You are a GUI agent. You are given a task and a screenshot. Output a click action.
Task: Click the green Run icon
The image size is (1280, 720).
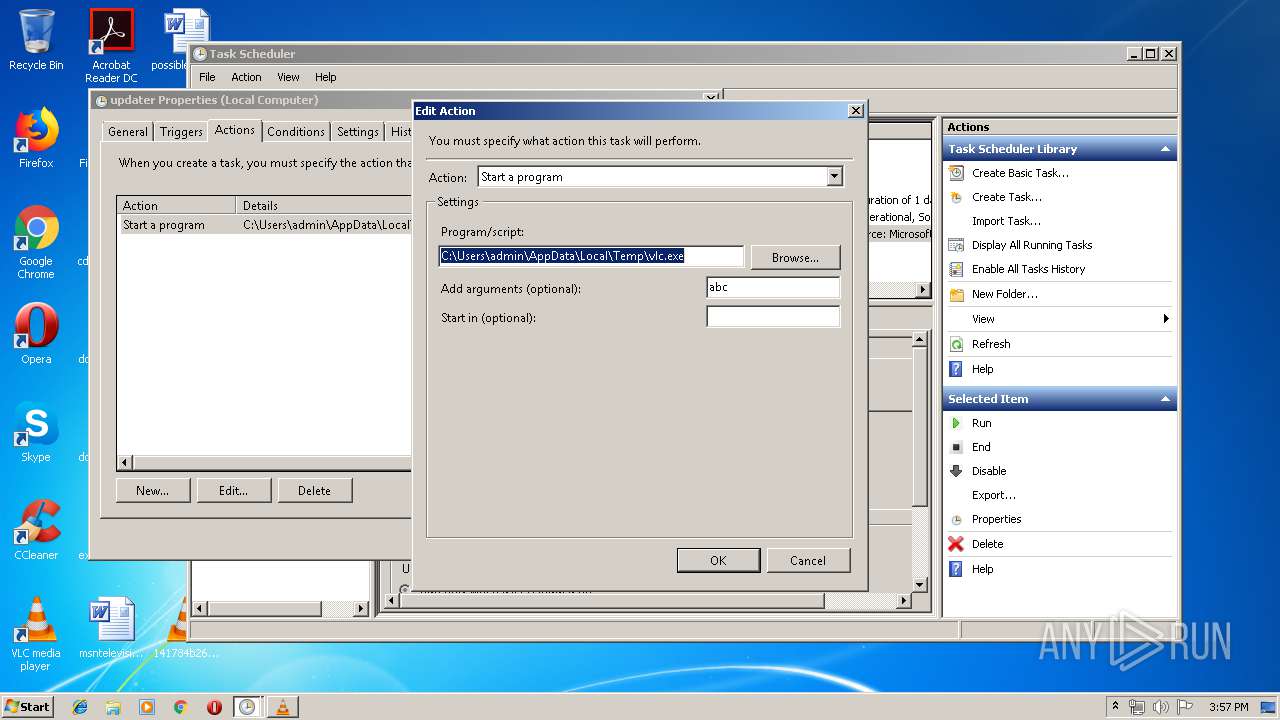(956, 423)
